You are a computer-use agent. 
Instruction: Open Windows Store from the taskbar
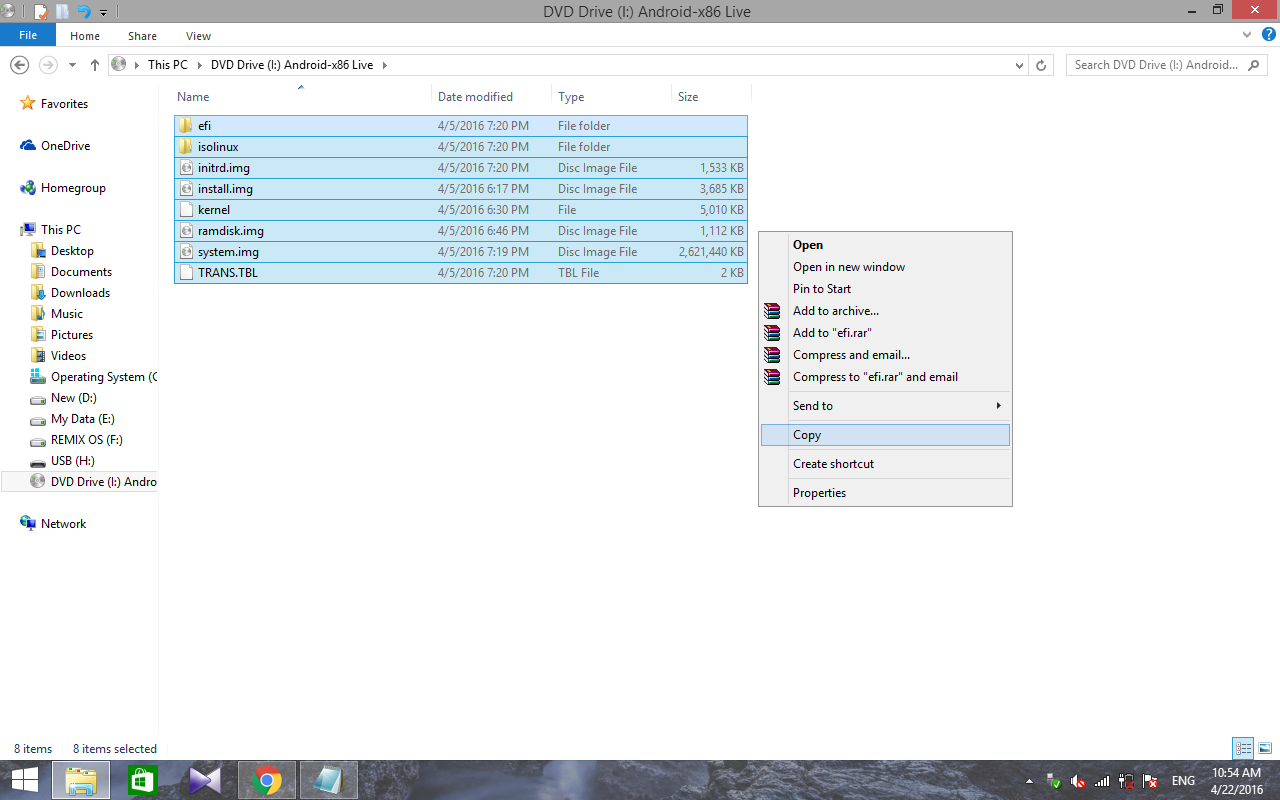tap(143, 780)
